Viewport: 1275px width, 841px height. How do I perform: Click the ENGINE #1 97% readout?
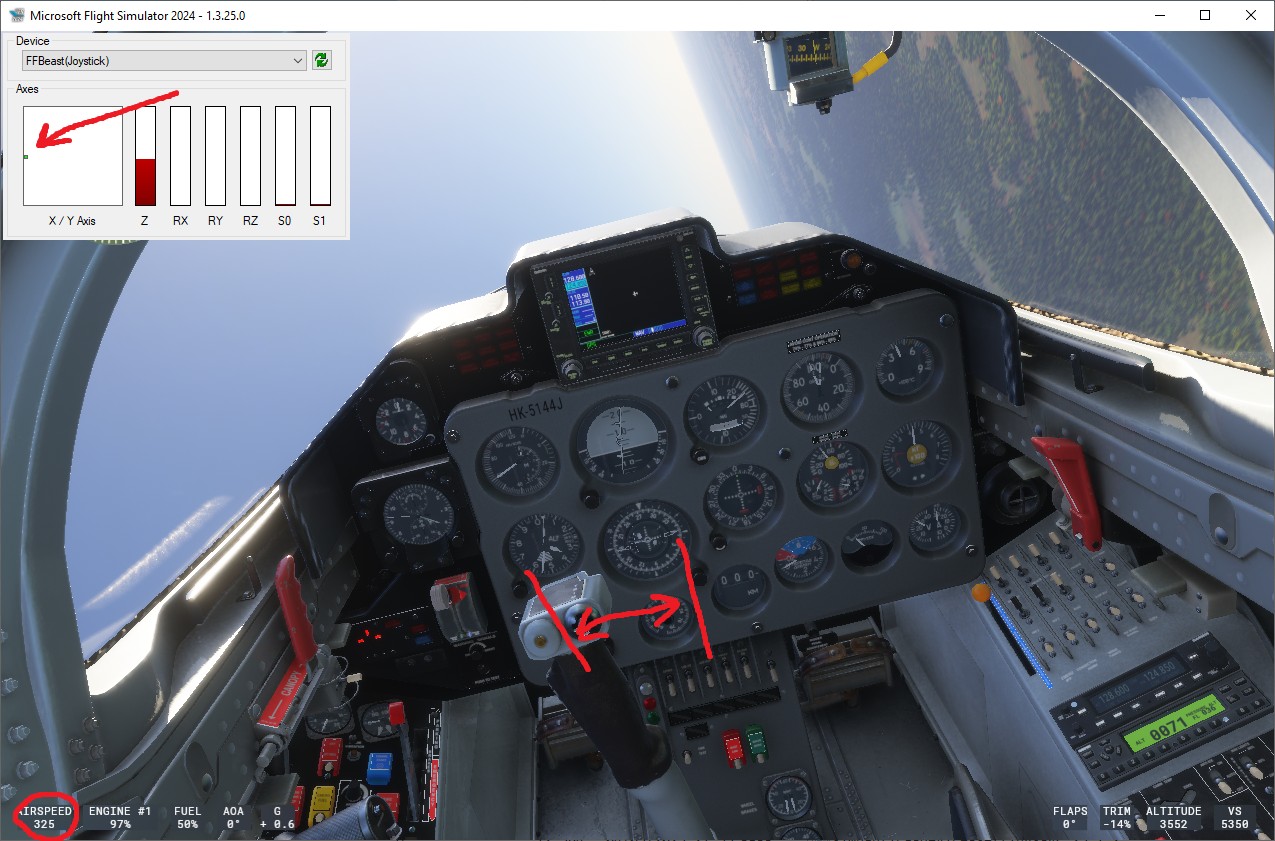(119, 817)
